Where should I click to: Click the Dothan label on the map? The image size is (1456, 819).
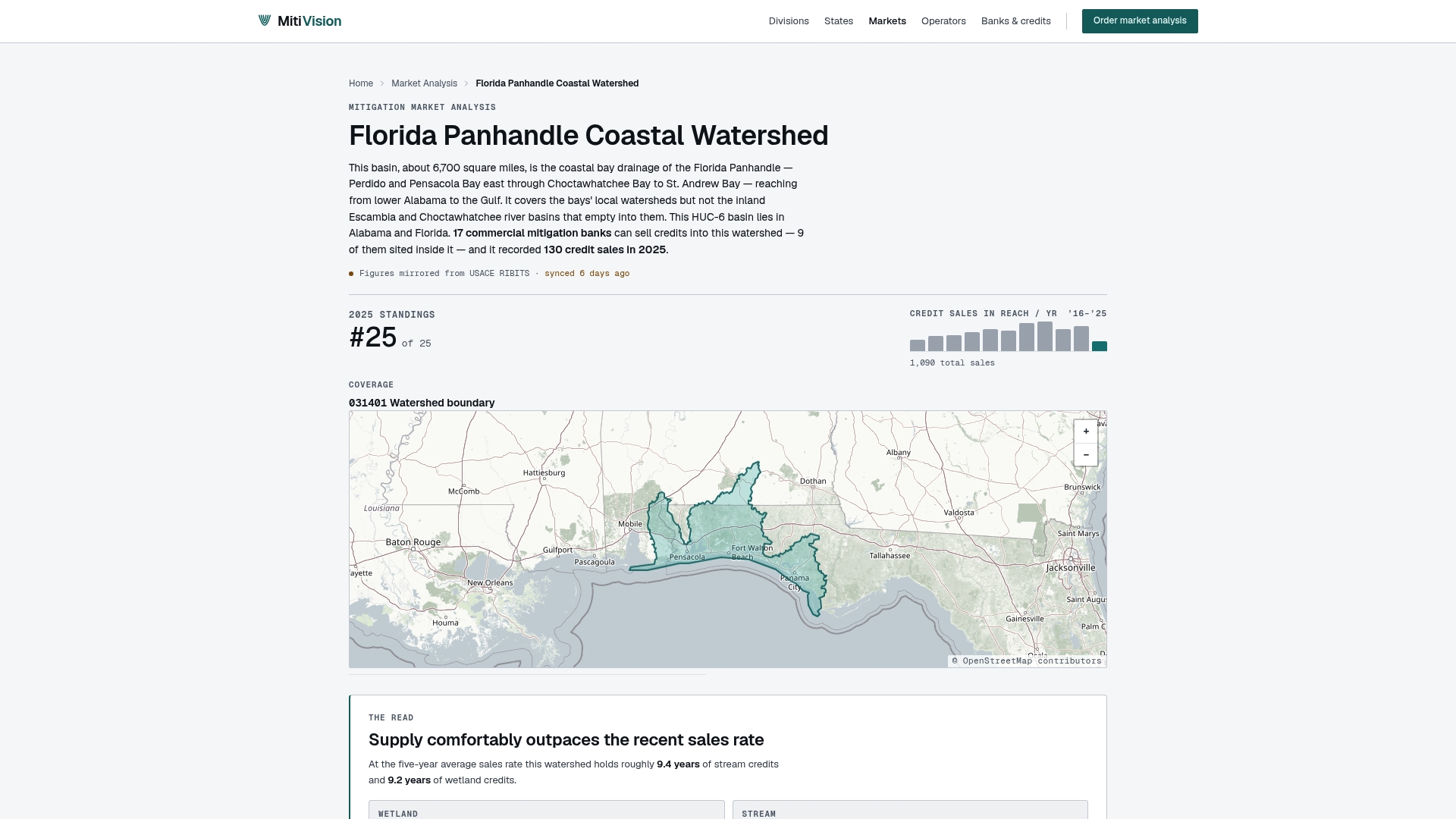(x=813, y=481)
